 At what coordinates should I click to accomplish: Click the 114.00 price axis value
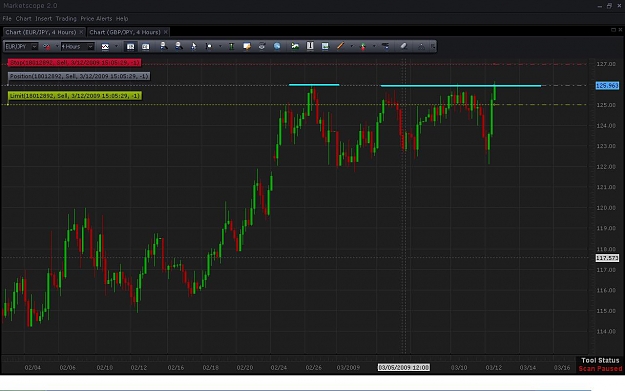pyautogui.click(x=606, y=331)
